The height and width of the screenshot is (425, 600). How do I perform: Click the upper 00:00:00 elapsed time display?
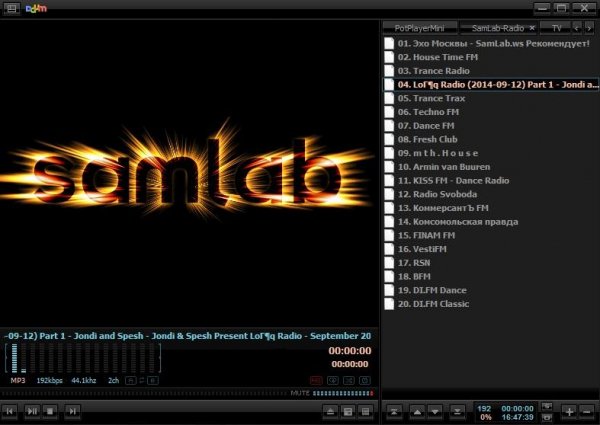pos(349,351)
